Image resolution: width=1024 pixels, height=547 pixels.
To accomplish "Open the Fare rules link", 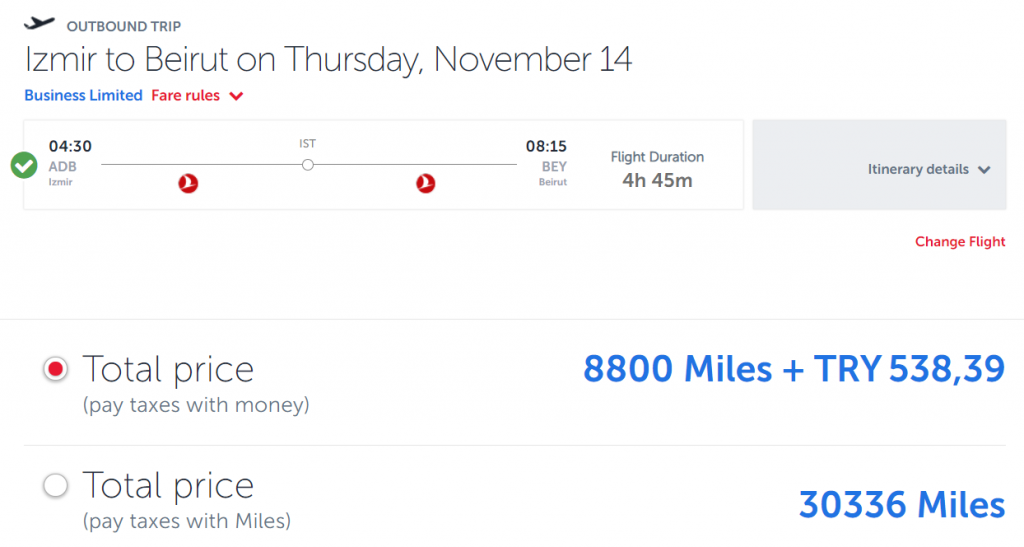I will (185, 95).
